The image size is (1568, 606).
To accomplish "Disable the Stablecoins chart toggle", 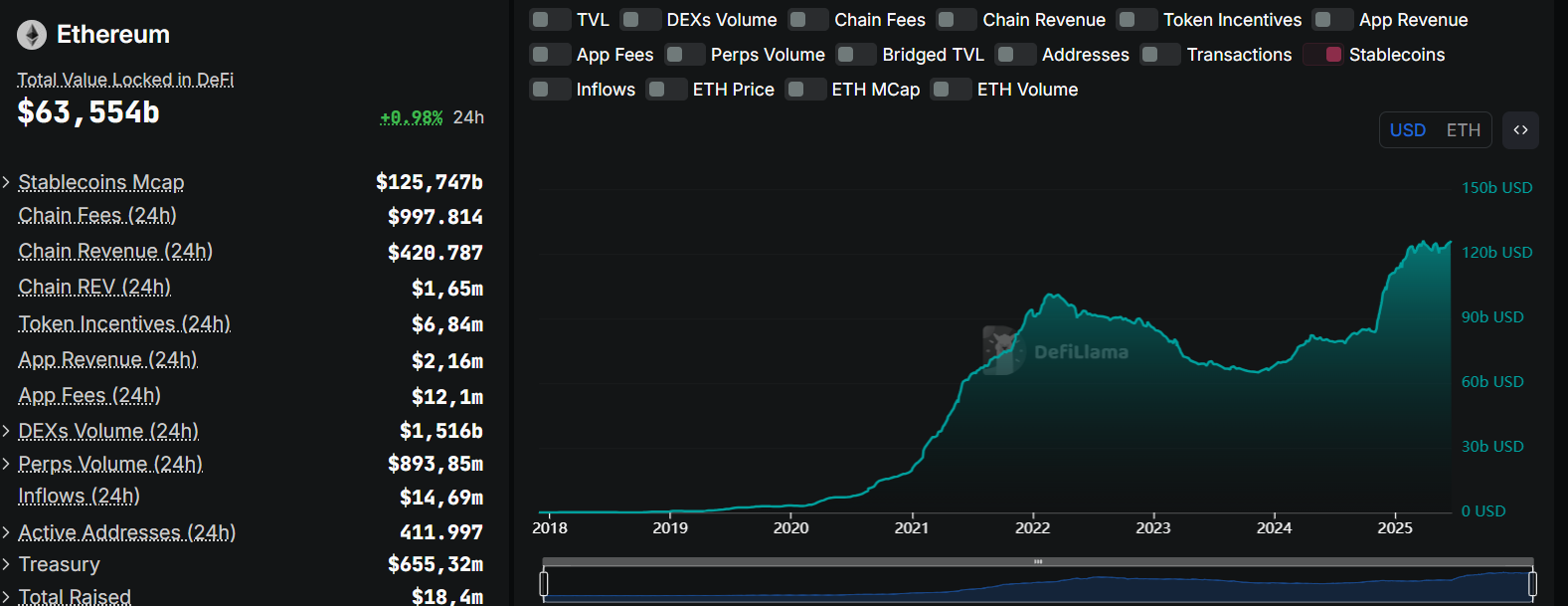I will 1322,55.
